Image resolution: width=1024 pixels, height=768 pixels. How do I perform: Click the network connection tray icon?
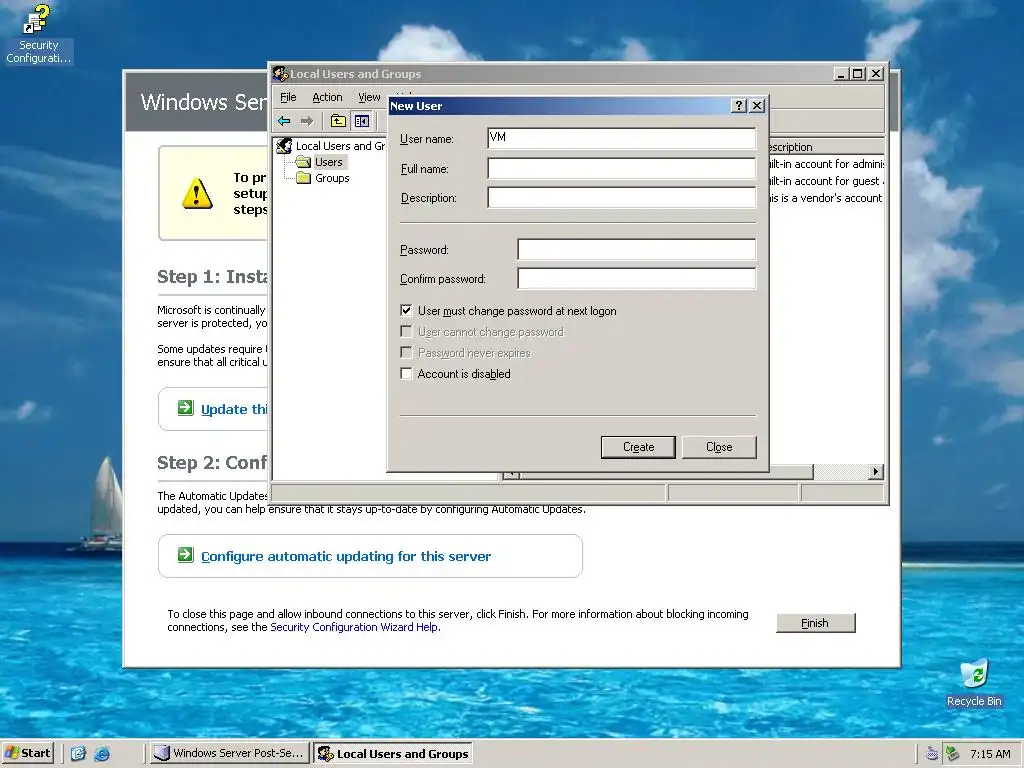pos(953,754)
